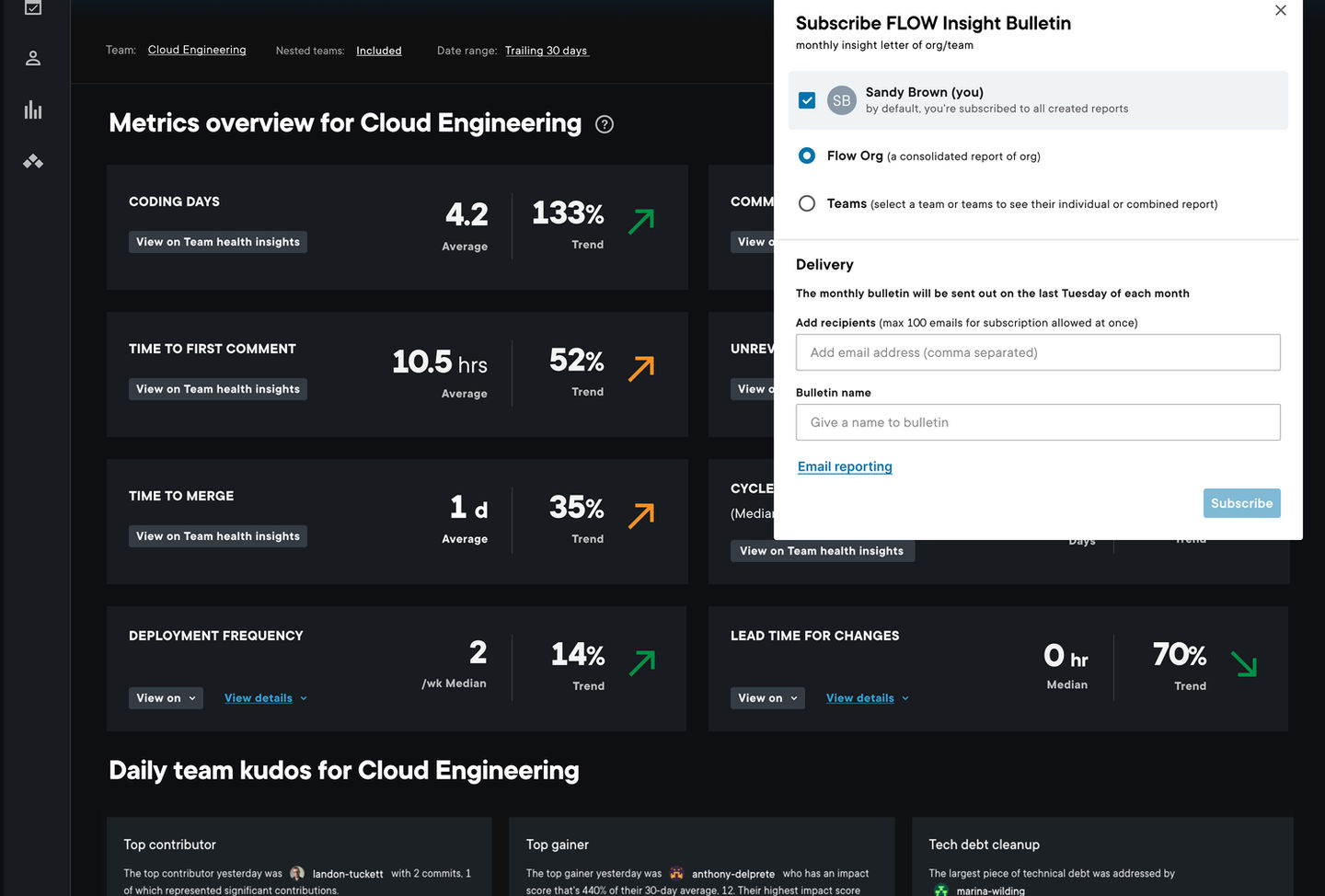Click landon-tuckett contributor name

348,874
